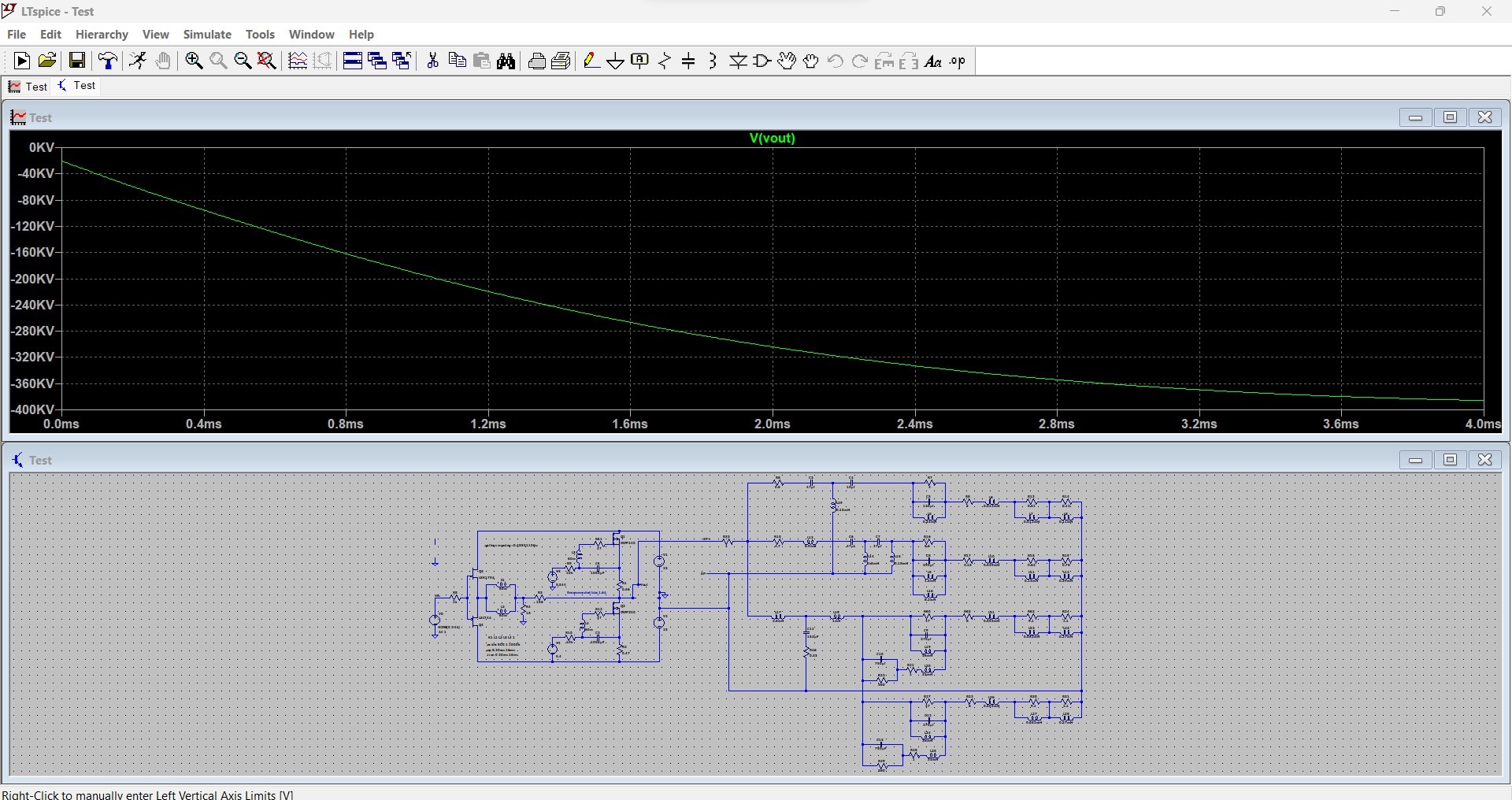Viewport: 1512px width, 800px height.
Task: Click the Autorange waveform icon
Action: (298, 61)
